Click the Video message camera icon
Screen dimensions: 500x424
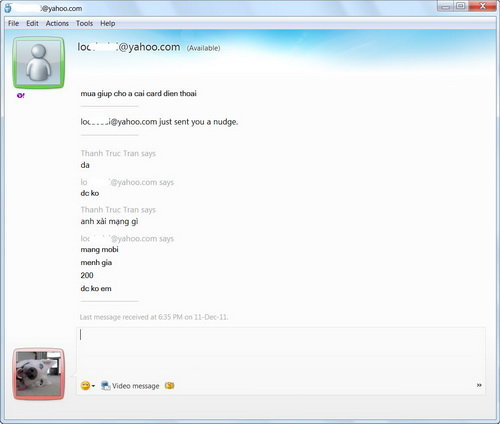pos(105,386)
